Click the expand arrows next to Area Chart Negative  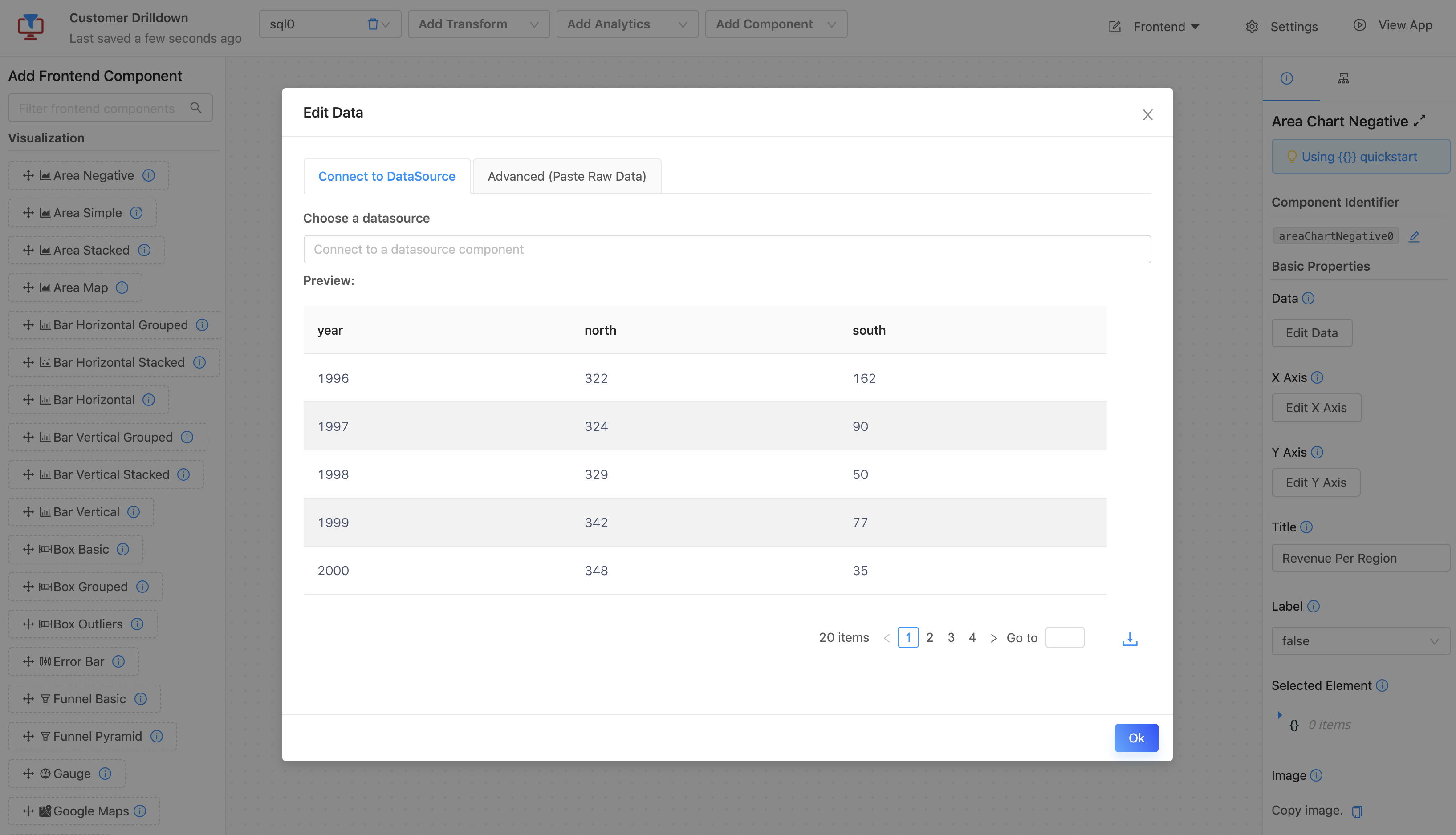(1419, 121)
